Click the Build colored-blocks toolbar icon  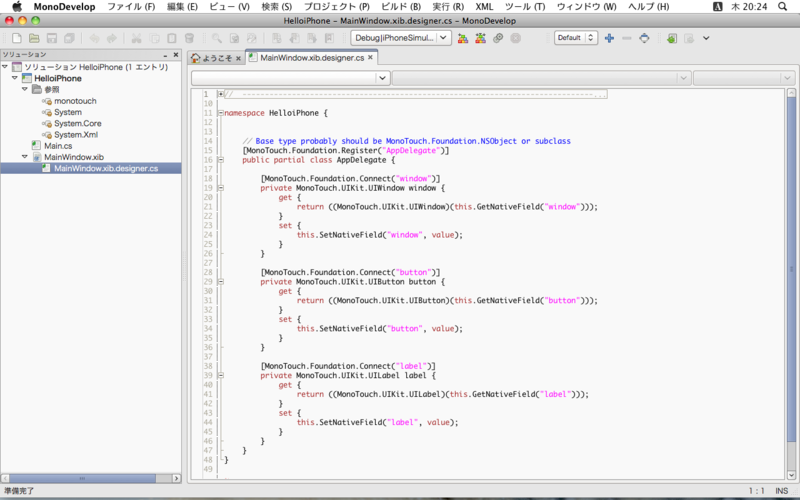click(463, 38)
